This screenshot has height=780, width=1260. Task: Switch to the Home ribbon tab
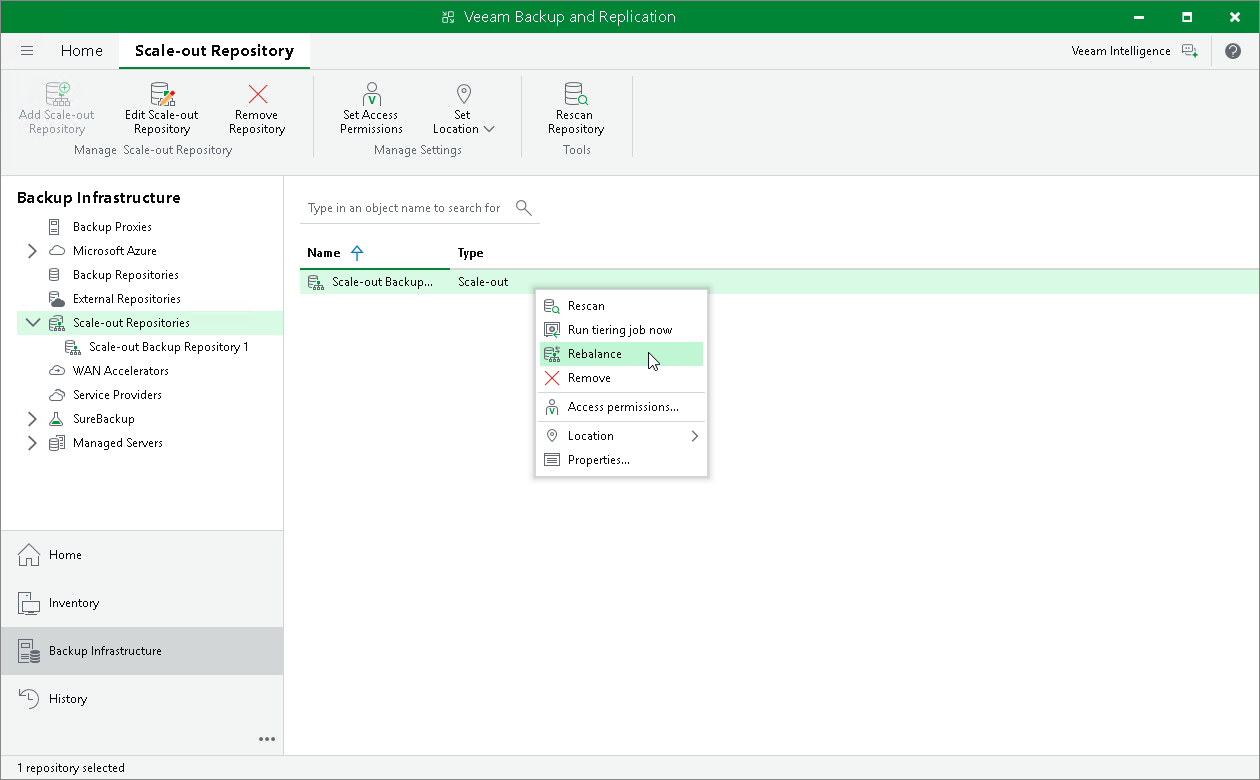(81, 51)
